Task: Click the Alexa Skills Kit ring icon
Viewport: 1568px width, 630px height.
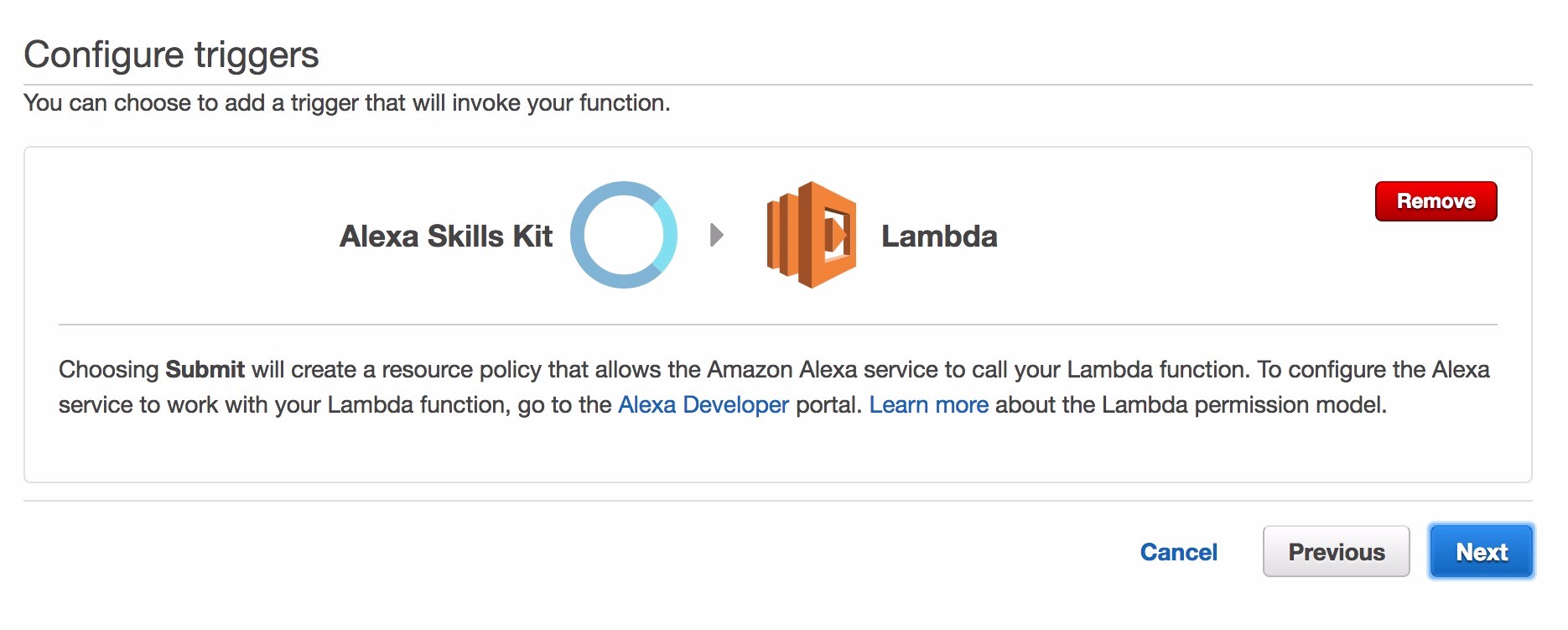Action: tap(623, 235)
